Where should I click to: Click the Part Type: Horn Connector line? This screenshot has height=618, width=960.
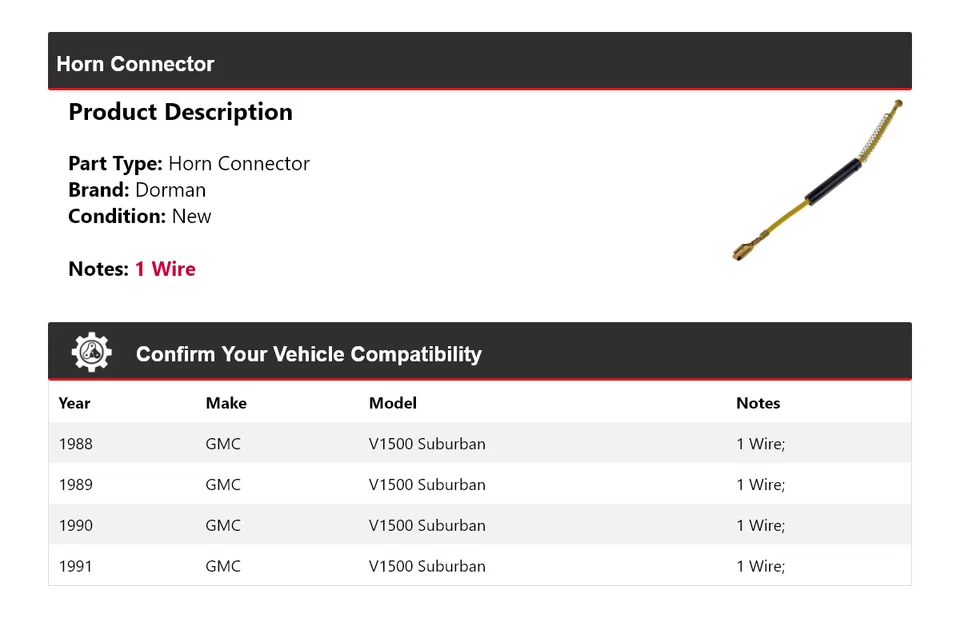tap(189, 164)
